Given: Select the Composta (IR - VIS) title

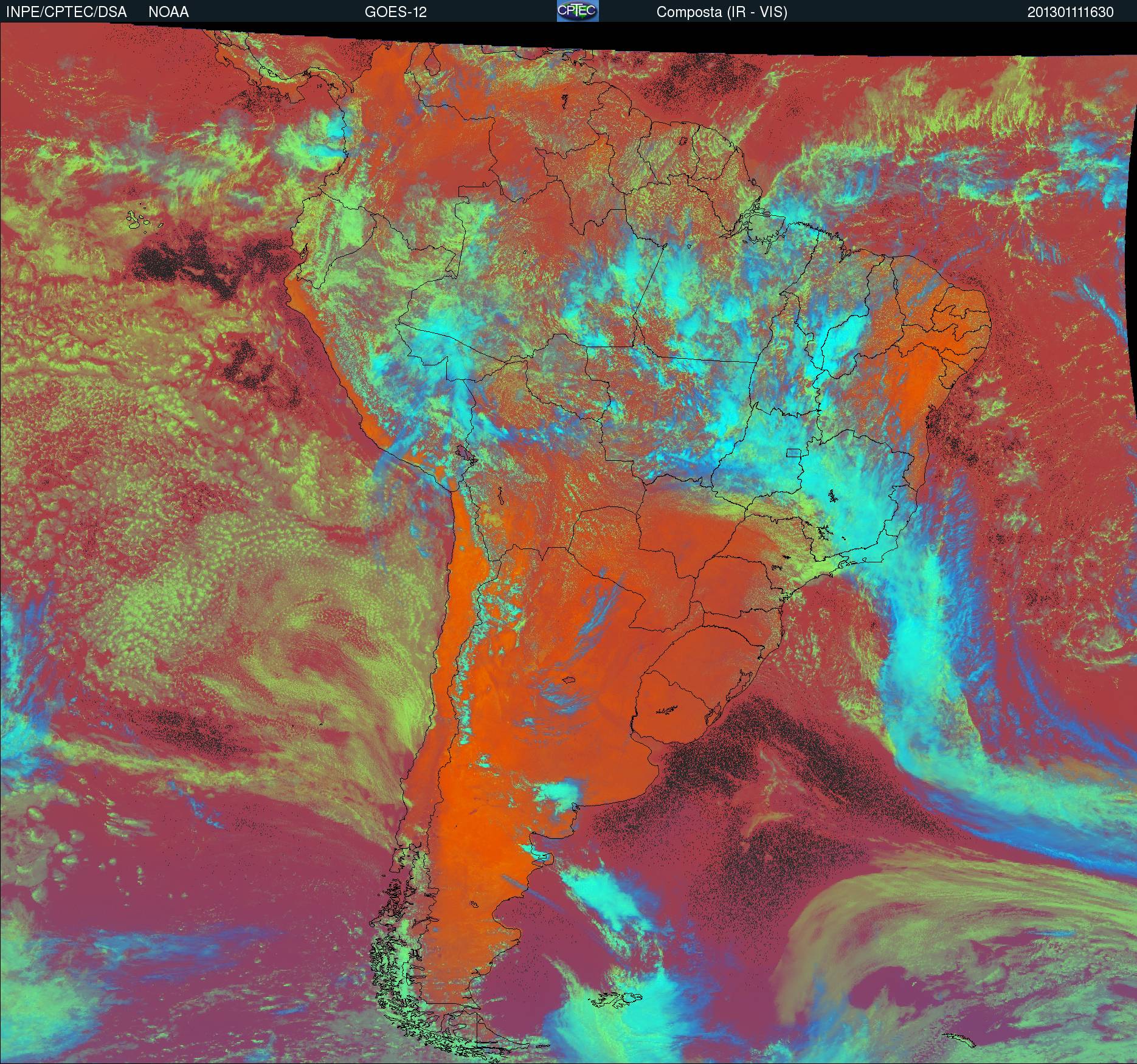Looking at the screenshot, I should click(x=722, y=12).
